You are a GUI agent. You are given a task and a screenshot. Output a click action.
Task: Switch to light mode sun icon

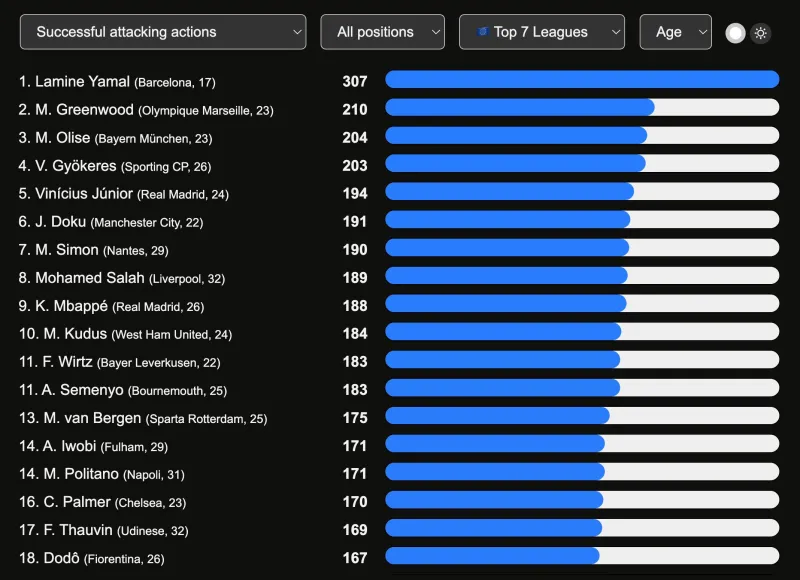(760, 33)
